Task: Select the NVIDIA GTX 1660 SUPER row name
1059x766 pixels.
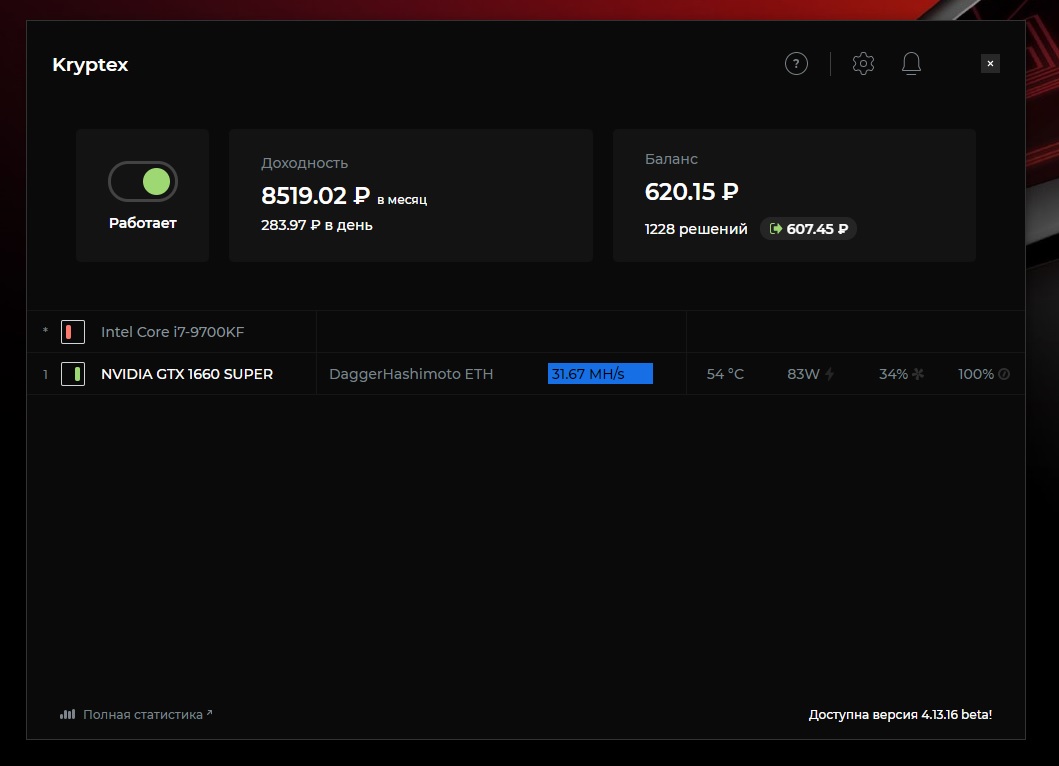Action: point(187,374)
